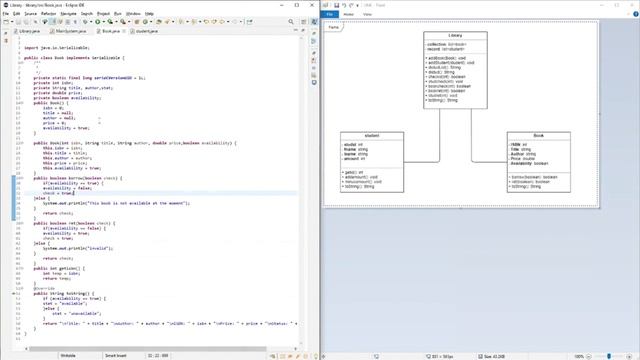The image size is (640, 360).
Task: Open the dropdown arrow beside New icon
Action: [12, 22]
